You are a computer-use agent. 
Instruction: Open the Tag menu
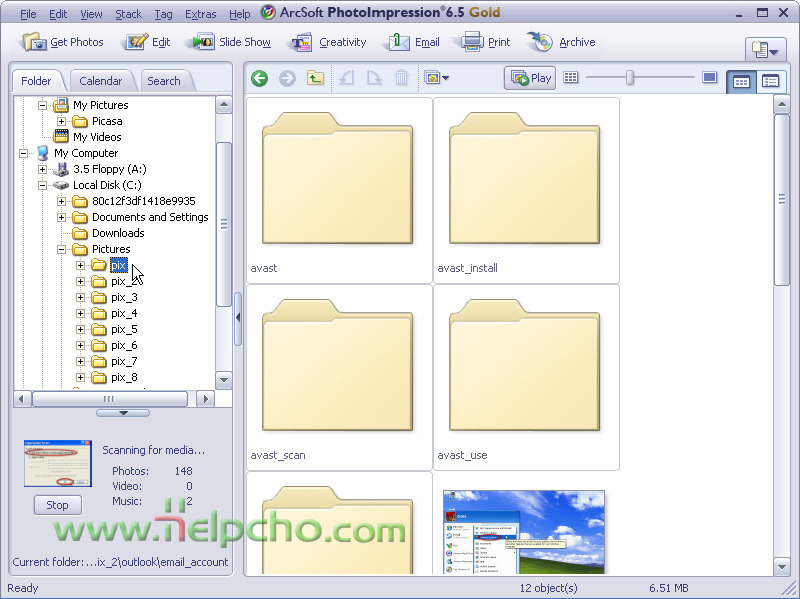pos(163,14)
